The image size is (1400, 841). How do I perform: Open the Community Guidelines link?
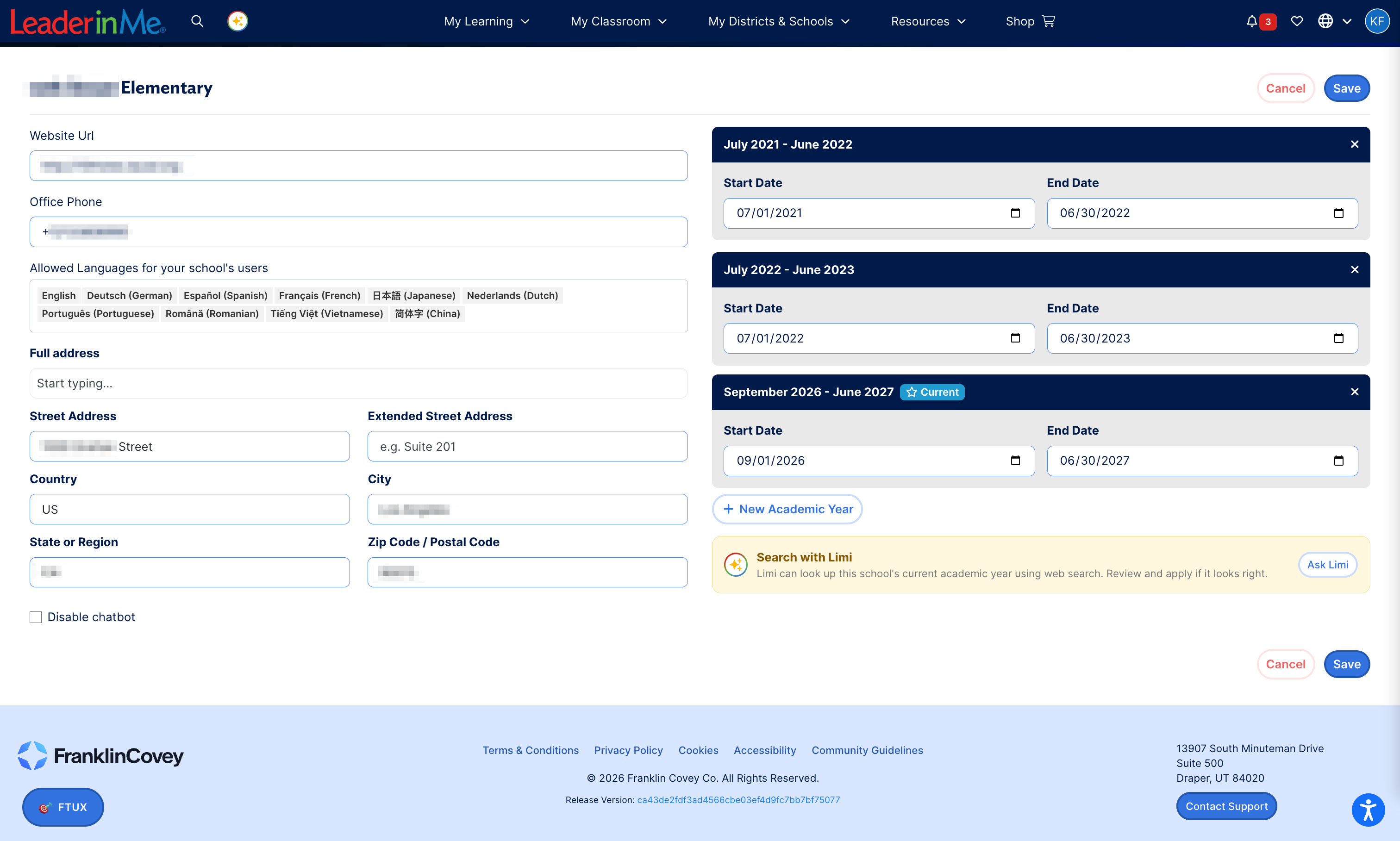[867, 750]
